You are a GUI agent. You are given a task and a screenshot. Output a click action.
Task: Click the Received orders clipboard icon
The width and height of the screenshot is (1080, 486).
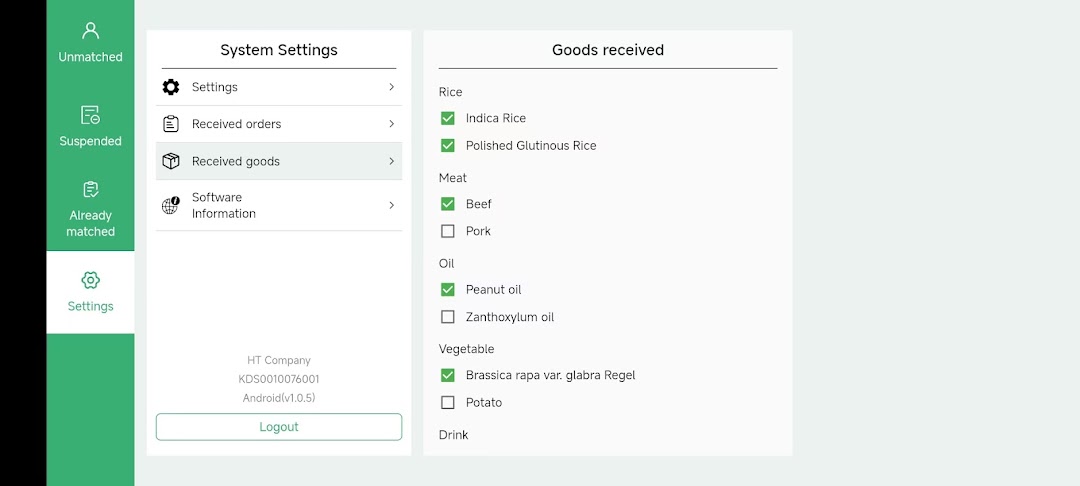(x=171, y=124)
